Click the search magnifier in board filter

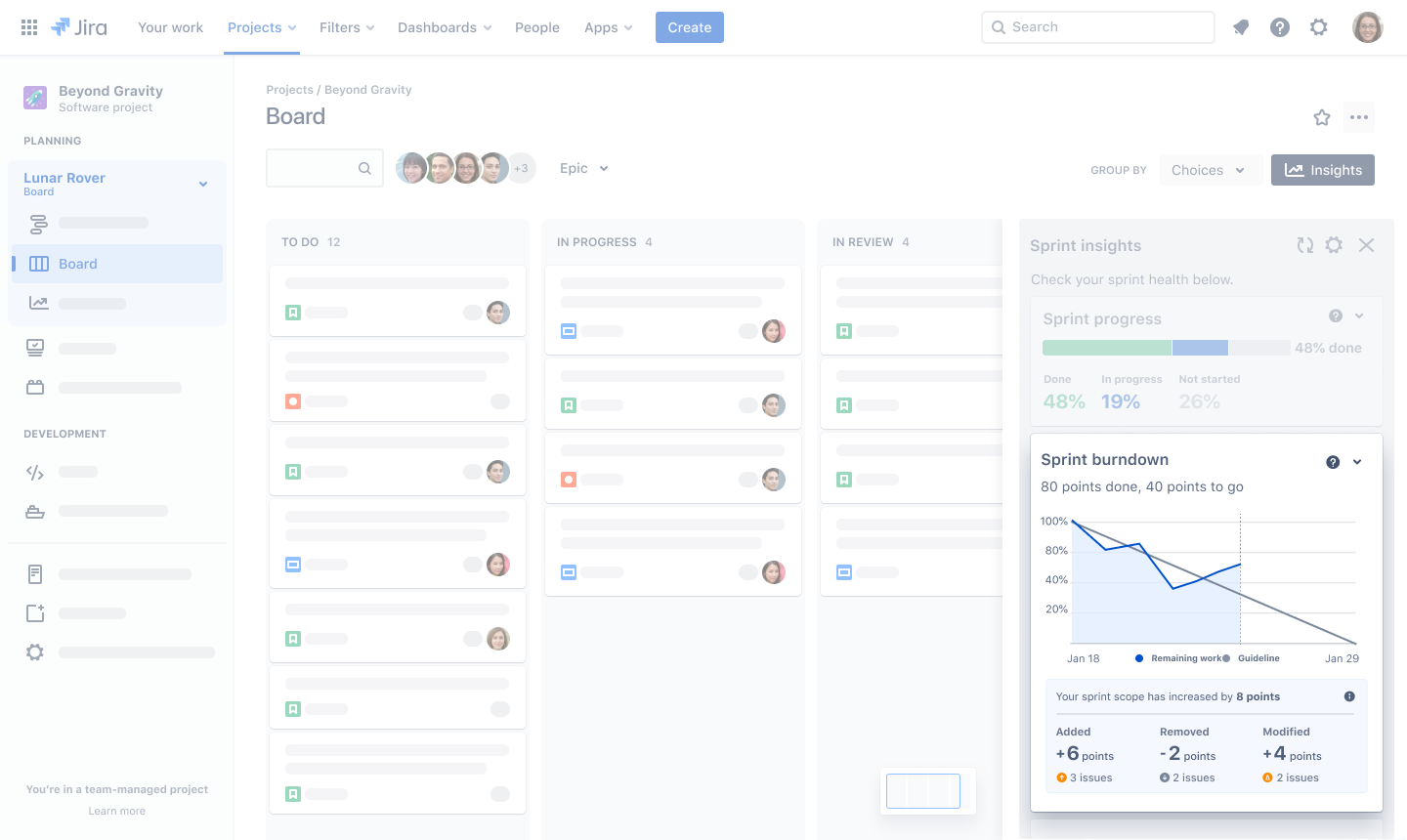(364, 168)
